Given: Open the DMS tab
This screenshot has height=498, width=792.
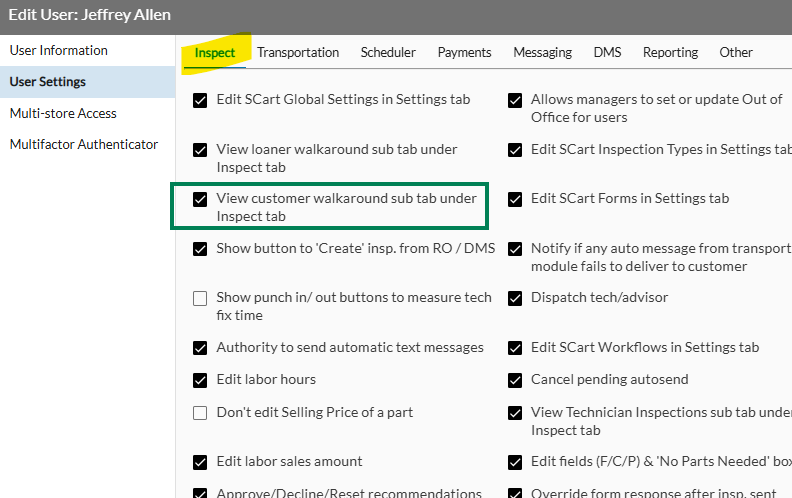Looking at the screenshot, I should [x=607, y=53].
